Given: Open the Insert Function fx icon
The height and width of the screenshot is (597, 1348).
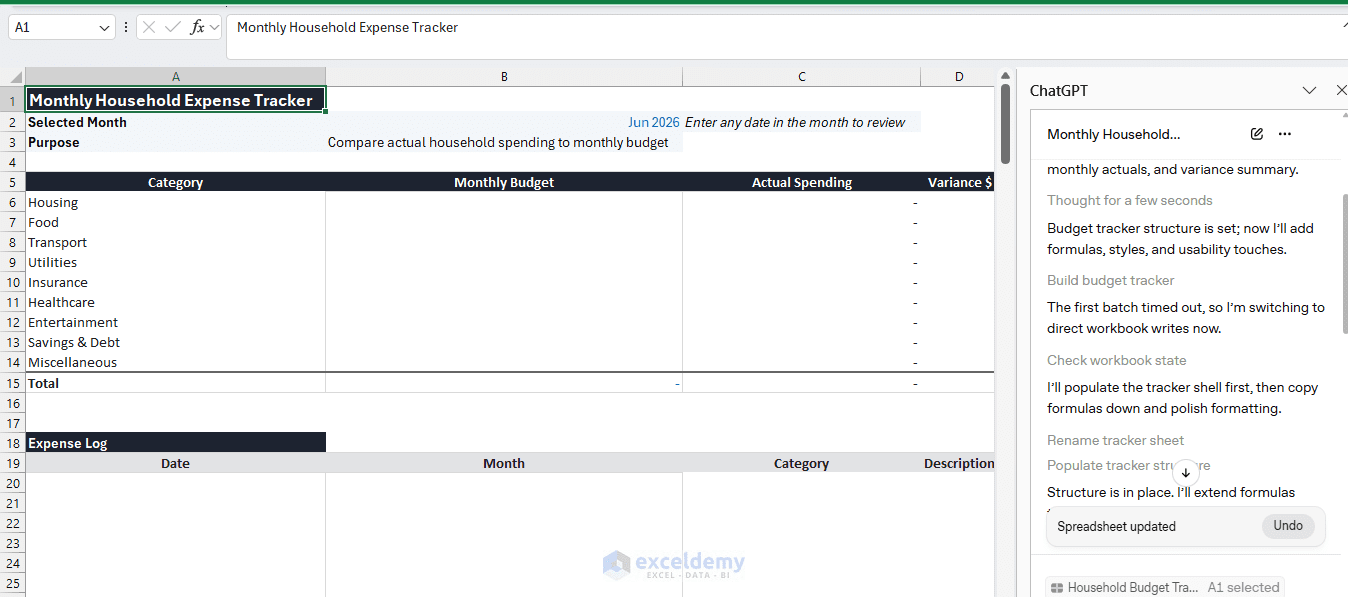Looking at the screenshot, I should [x=197, y=28].
